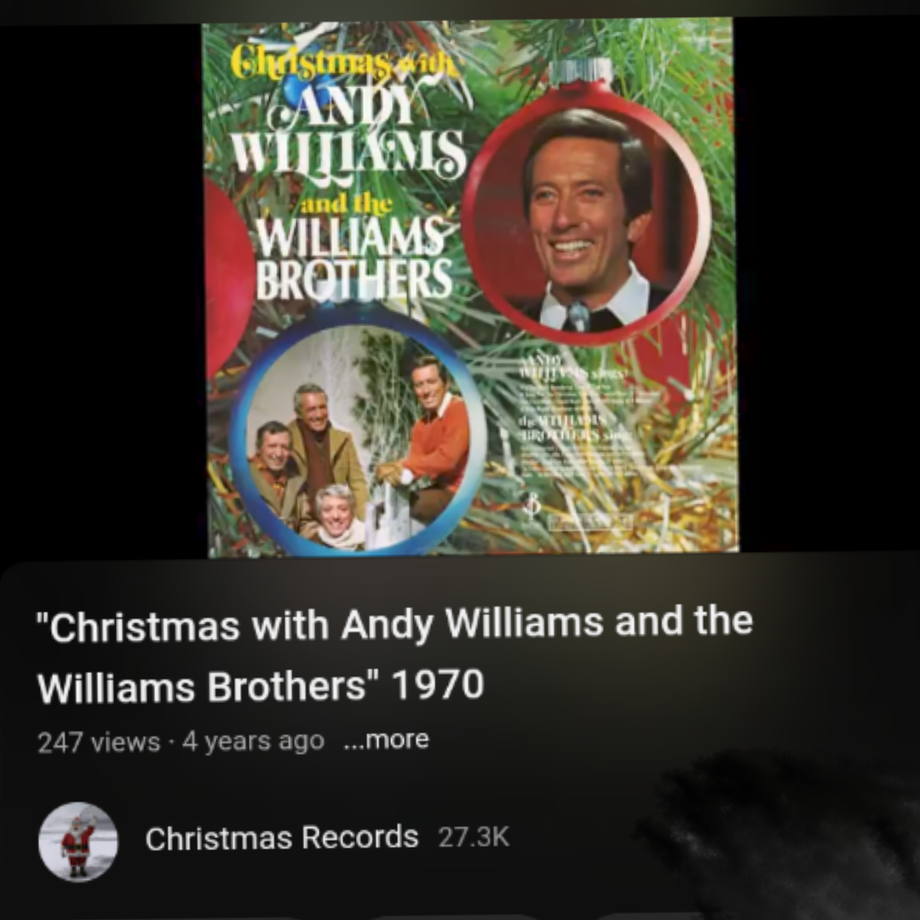The height and width of the screenshot is (920, 920).
Task: Tap the blue ornament group photo
Action: point(358,433)
